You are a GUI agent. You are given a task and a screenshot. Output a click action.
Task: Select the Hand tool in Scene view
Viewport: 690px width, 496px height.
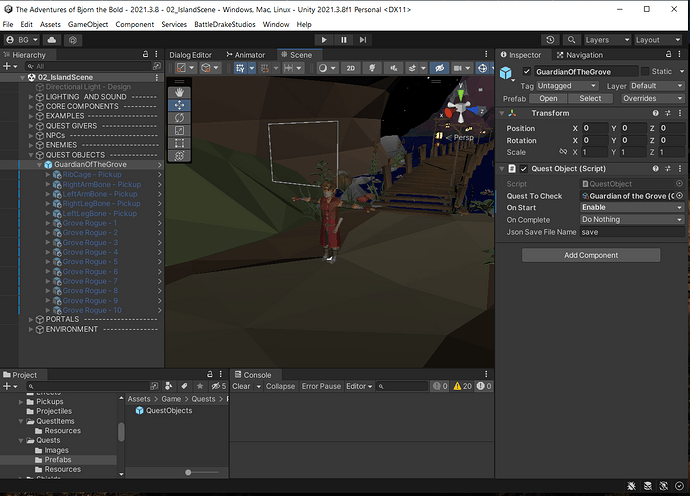[180, 92]
